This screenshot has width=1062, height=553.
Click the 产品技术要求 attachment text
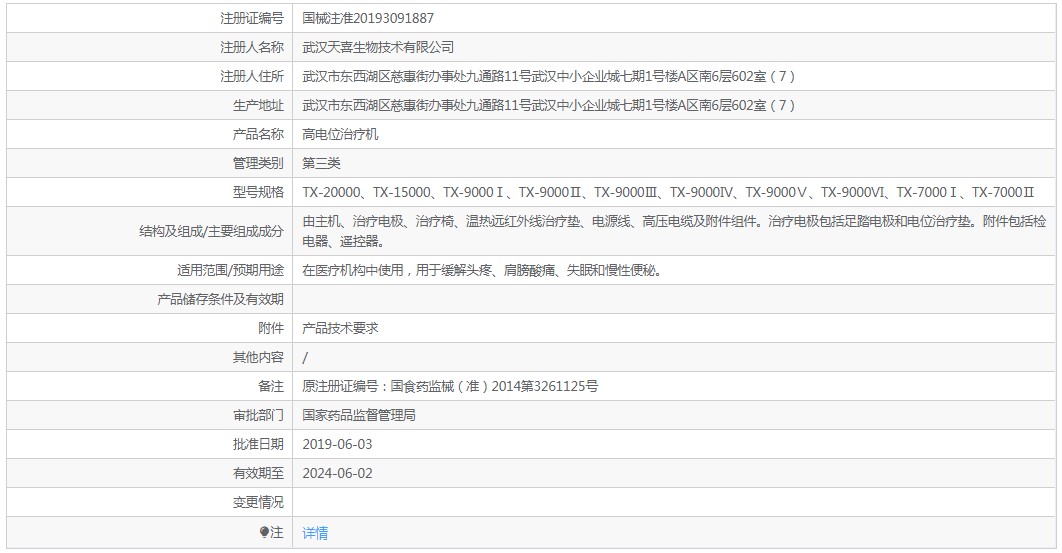point(340,329)
